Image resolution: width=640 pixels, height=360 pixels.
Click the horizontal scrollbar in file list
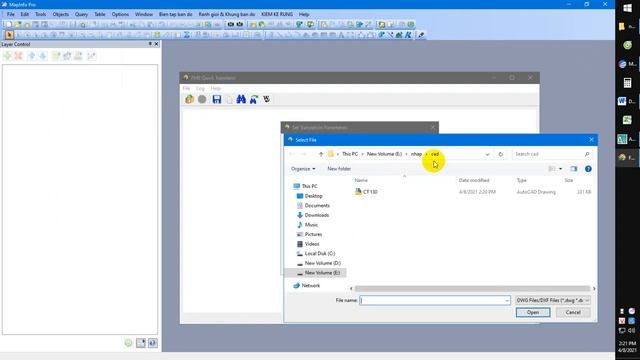(x=472, y=289)
